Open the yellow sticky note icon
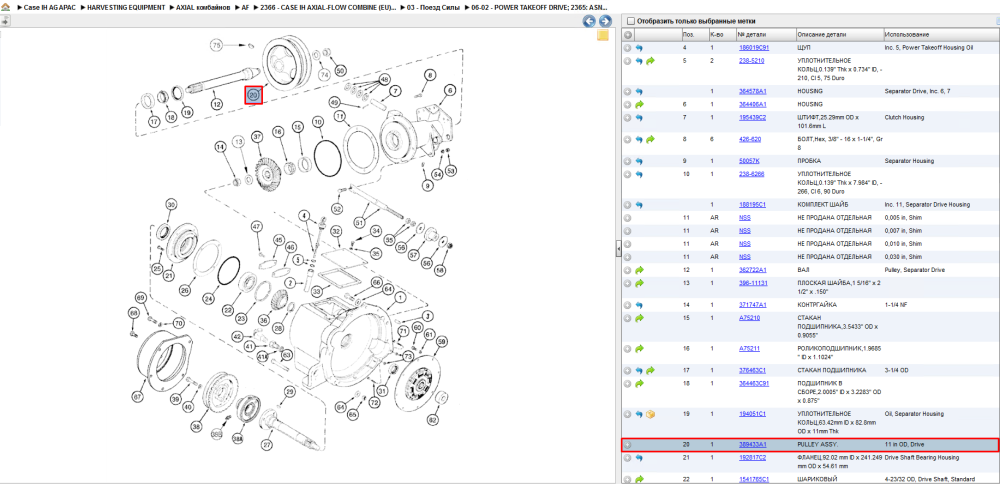The image size is (1000, 484). [x=603, y=35]
